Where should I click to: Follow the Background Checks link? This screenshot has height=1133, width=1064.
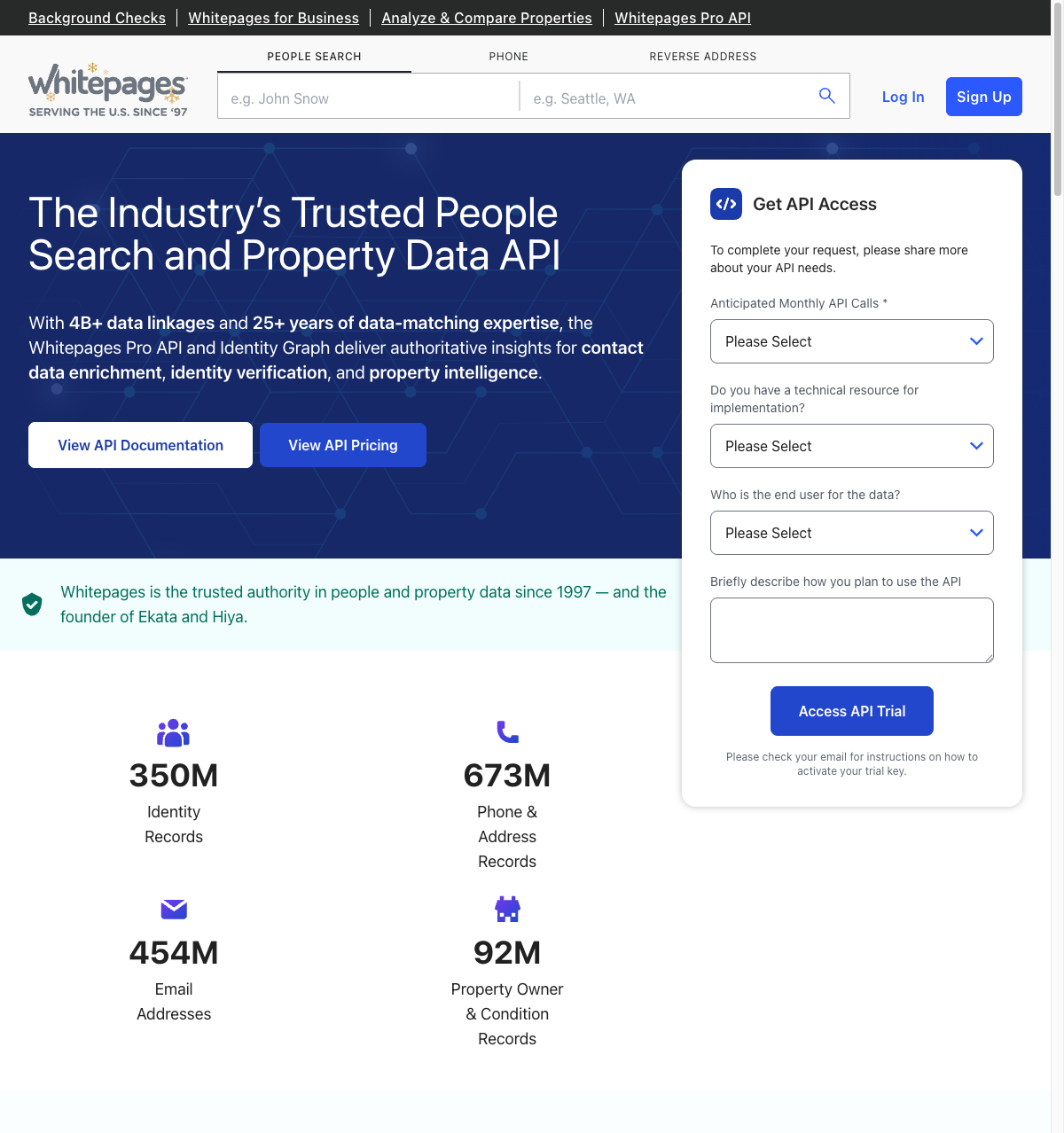[x=97, y=18]
